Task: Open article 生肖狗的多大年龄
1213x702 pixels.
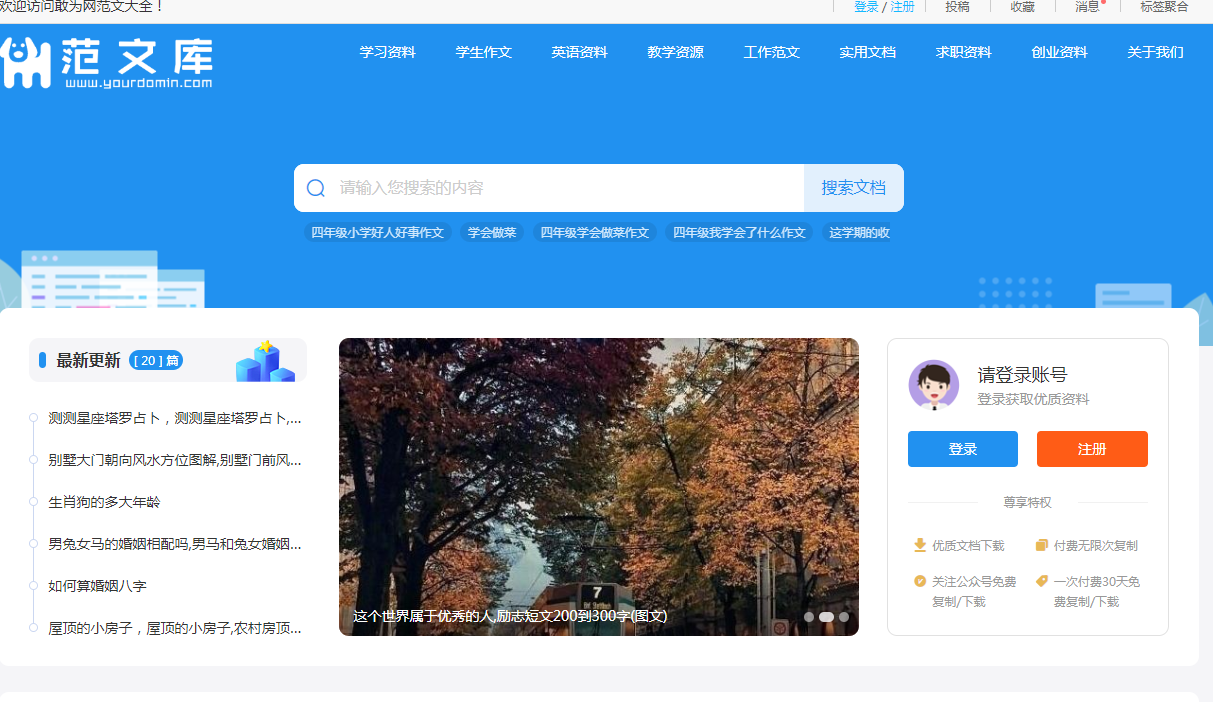Action: pyautogui.click(x=104, y=502)
